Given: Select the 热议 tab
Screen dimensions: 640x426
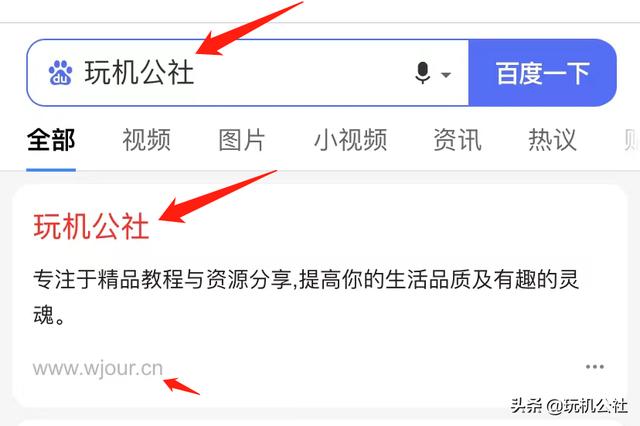Looking at the screenshot, I should [x=552, y=140].
